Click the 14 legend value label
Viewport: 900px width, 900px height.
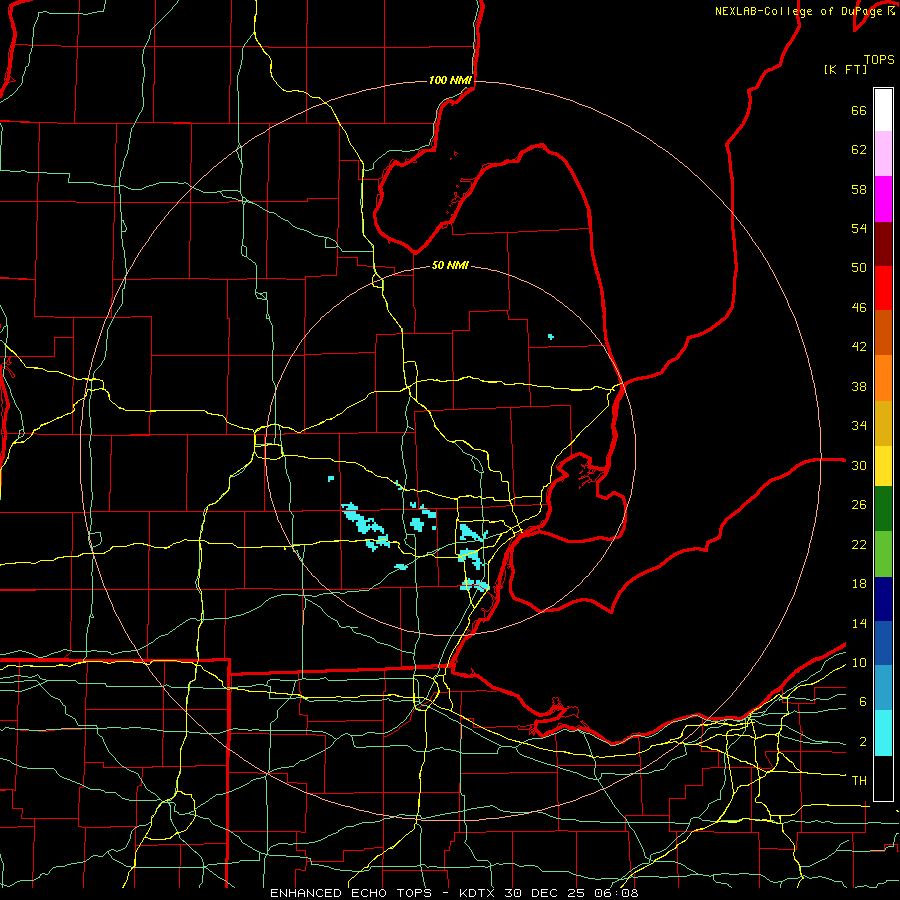pyautogui.click(x=859, y=624)
